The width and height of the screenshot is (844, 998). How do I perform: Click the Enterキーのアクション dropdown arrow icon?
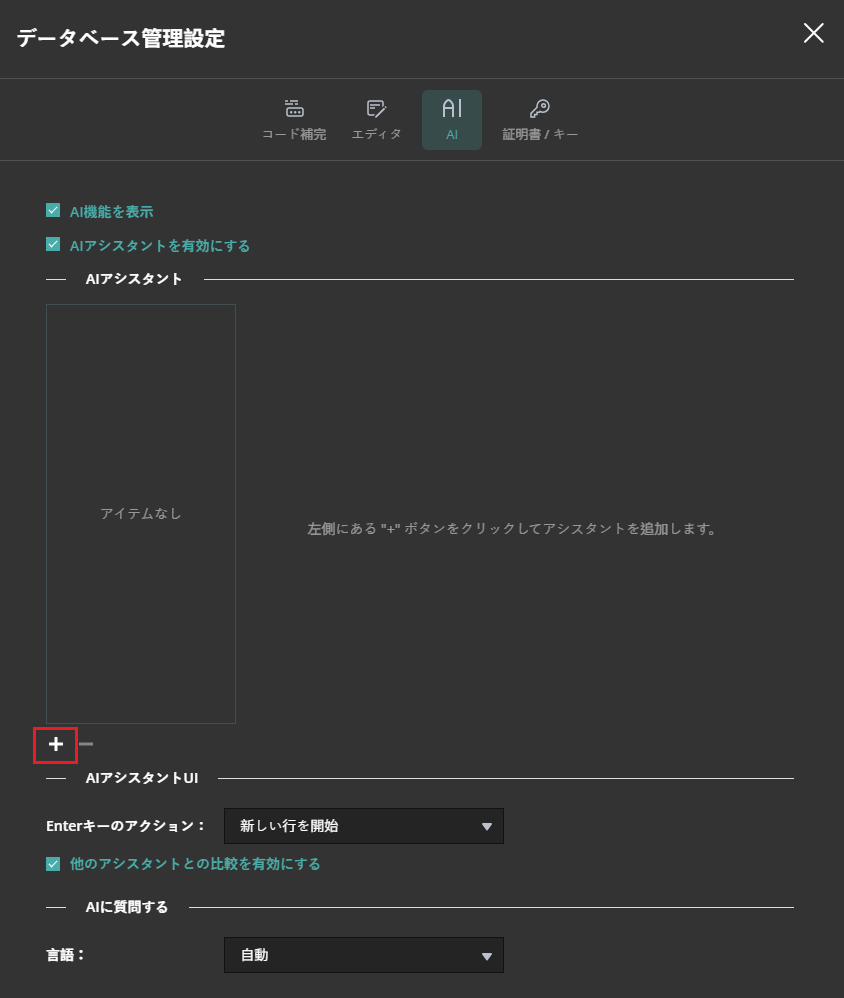pyautogui.click(x=489, y=826)
